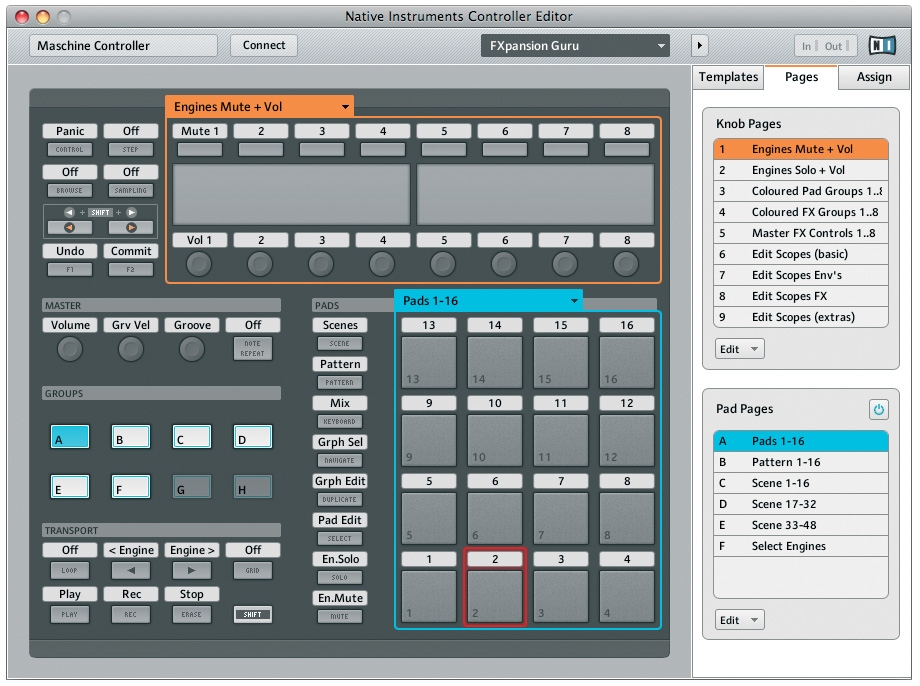Click the Connect button

[264, 45]
